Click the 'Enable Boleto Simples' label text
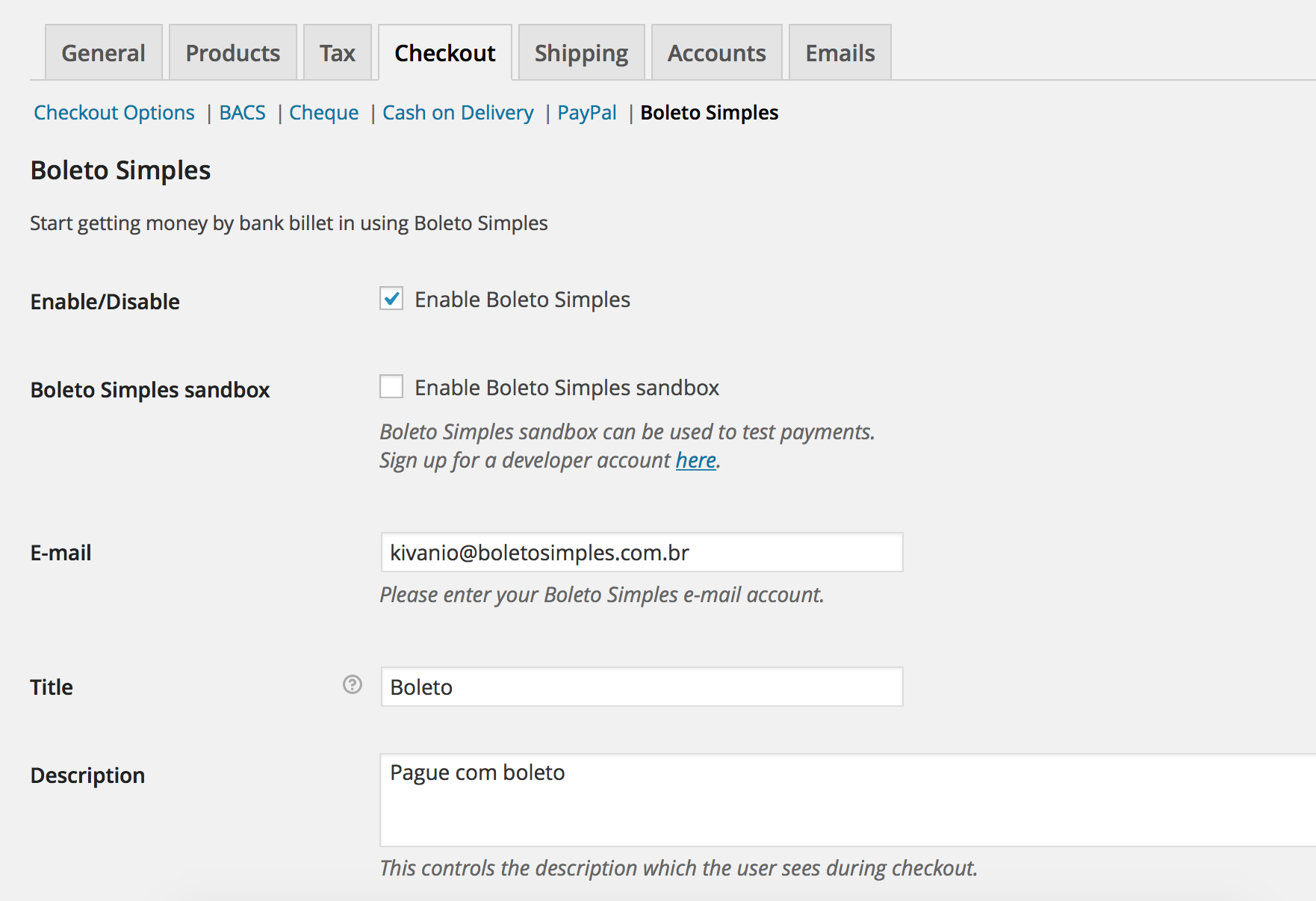Viewport: 1316px width, 901px height. tap(523, 300)
